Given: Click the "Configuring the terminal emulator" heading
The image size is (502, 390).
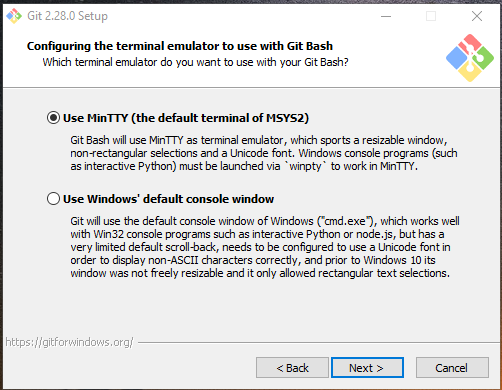Looking at the screenshot, I should point(180,46).
